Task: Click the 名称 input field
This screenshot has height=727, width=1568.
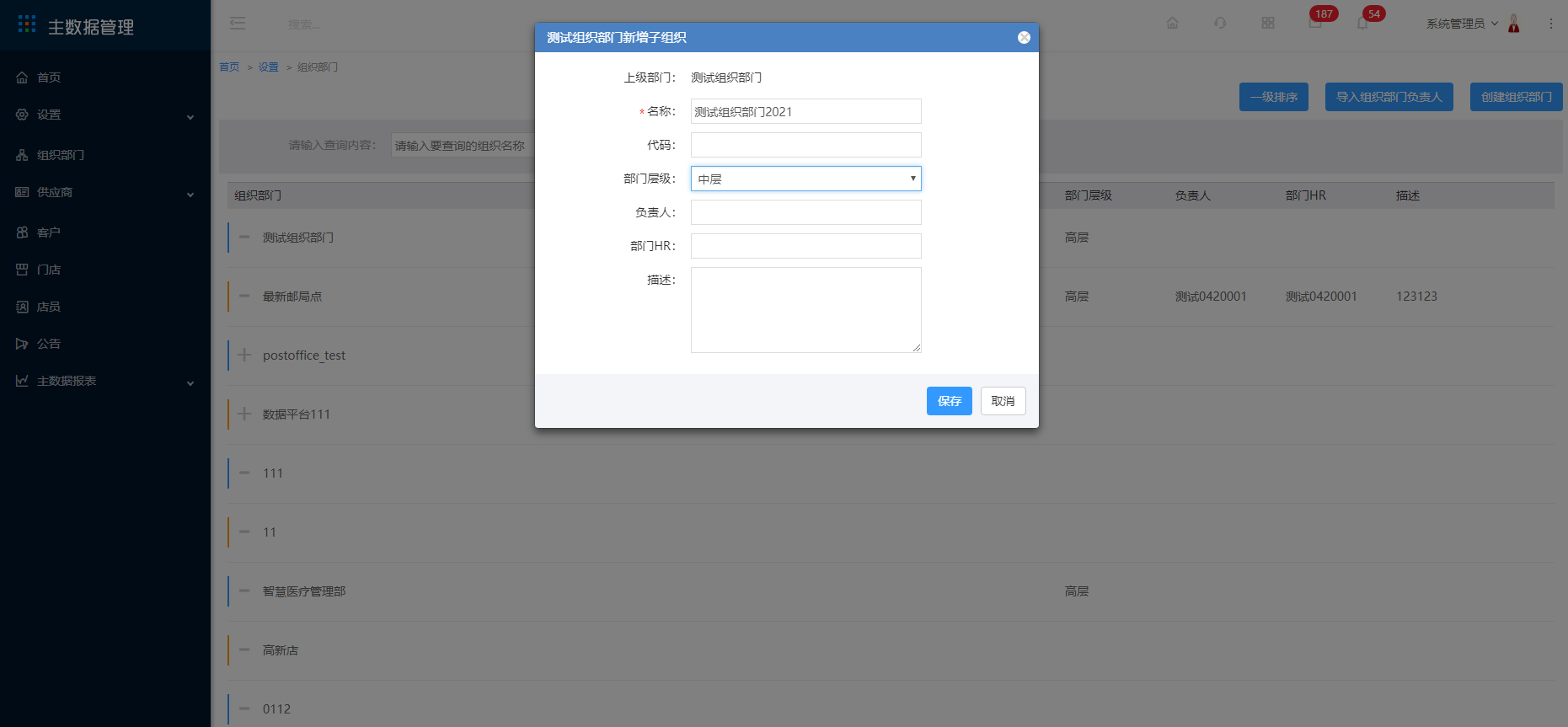Action: (x=806, y=111)
